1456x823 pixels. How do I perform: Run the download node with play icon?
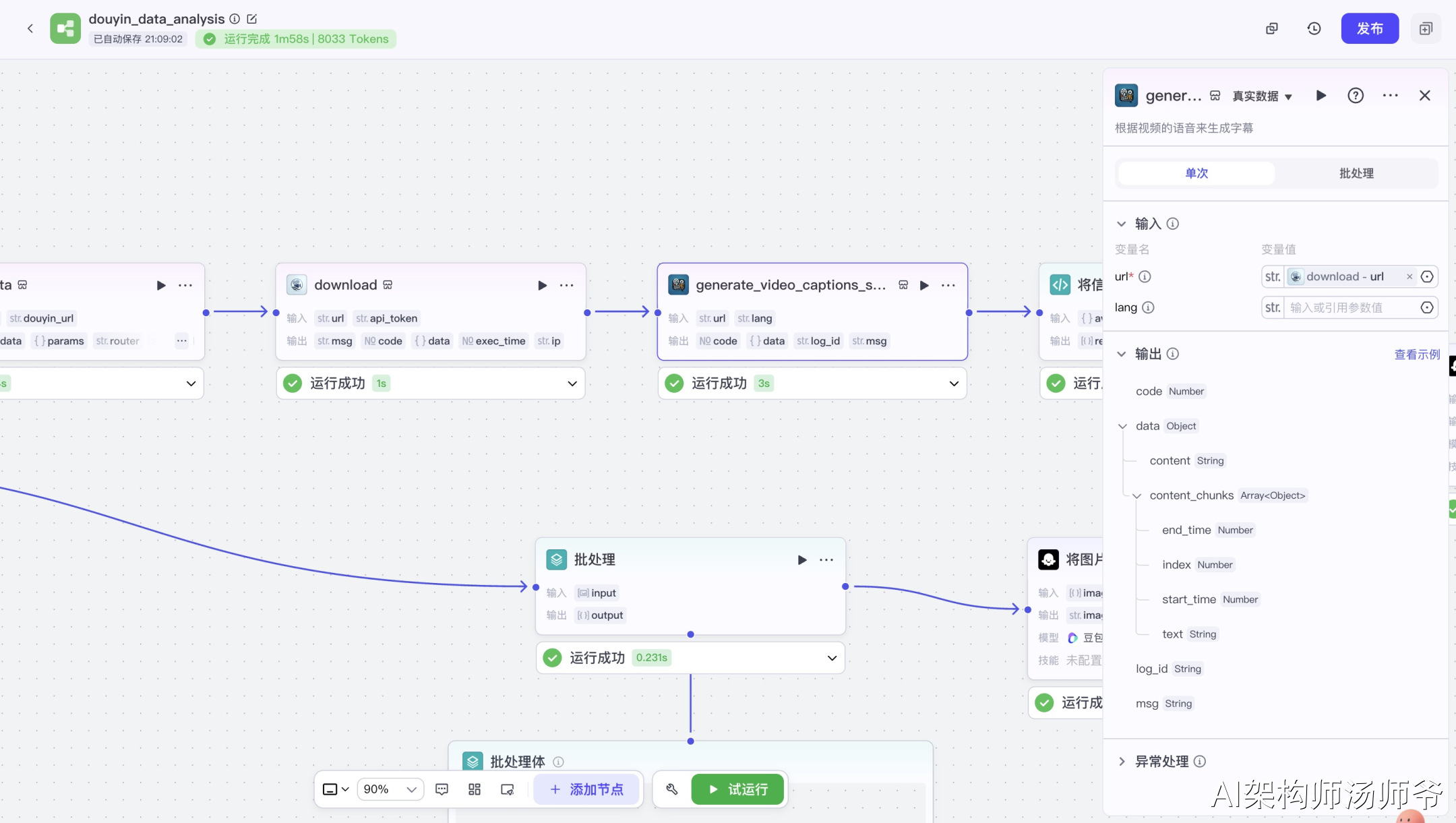(542, 285)
